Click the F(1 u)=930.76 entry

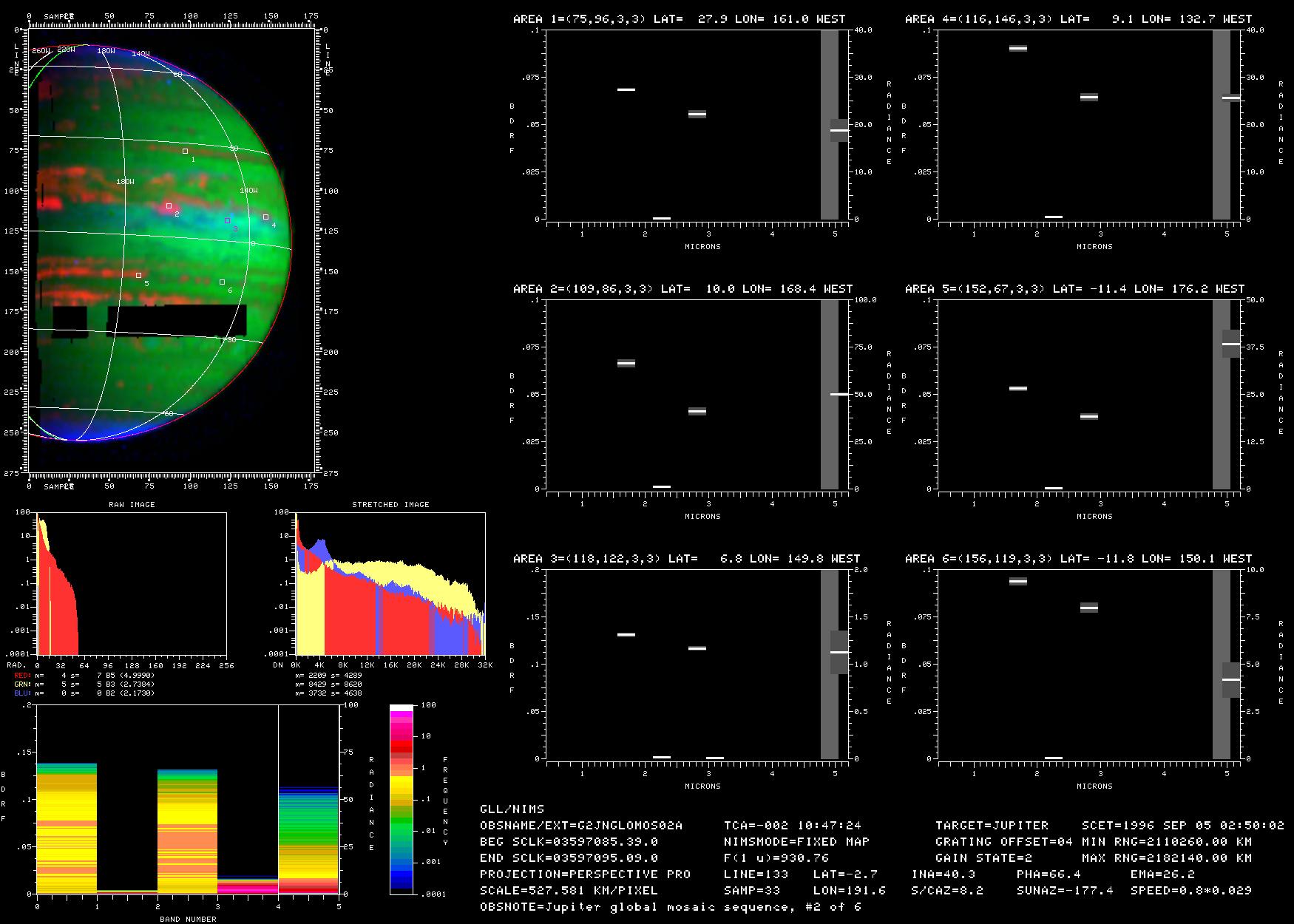click(x=776, y=858)
